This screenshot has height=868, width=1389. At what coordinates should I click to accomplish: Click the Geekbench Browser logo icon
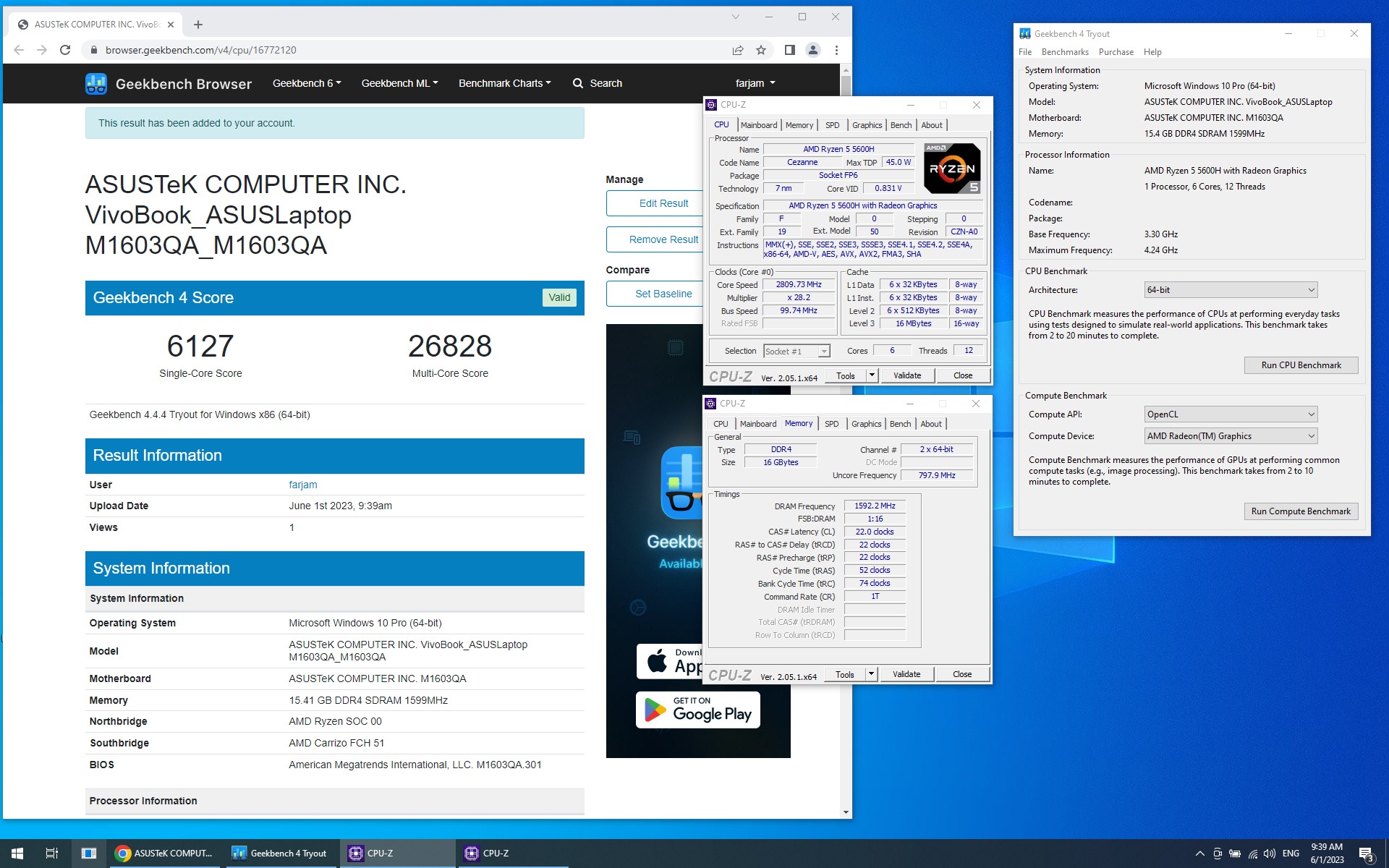96,84
